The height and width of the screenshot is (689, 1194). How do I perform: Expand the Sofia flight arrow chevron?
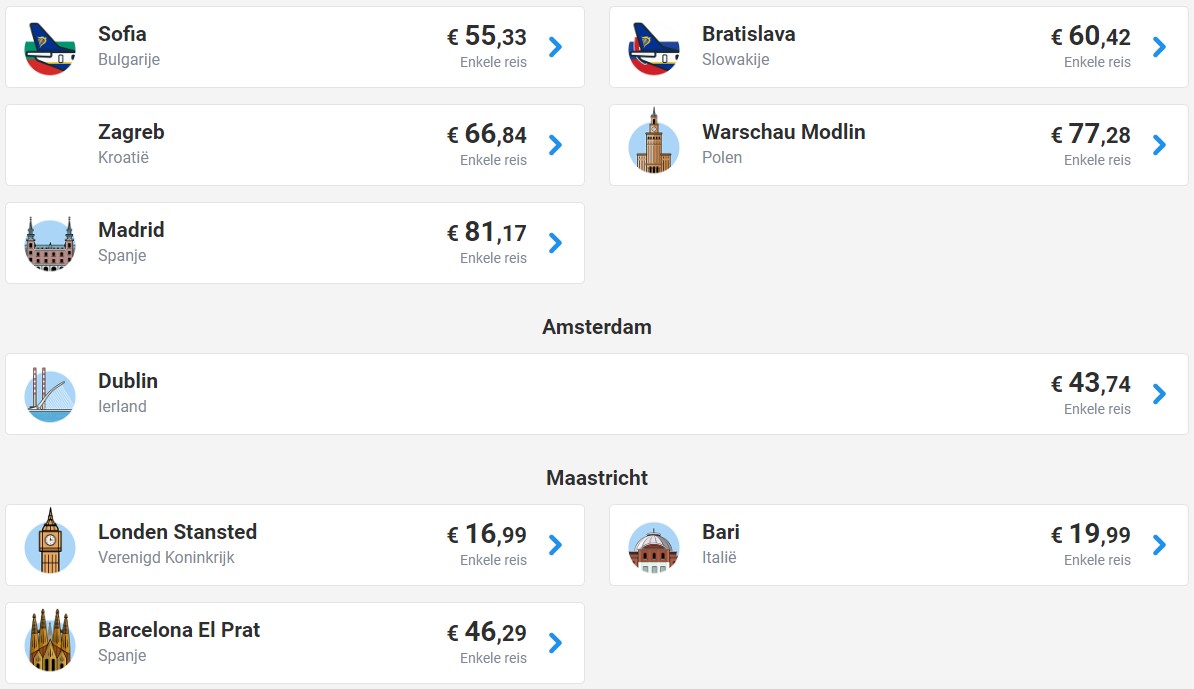tap(556, 47)
